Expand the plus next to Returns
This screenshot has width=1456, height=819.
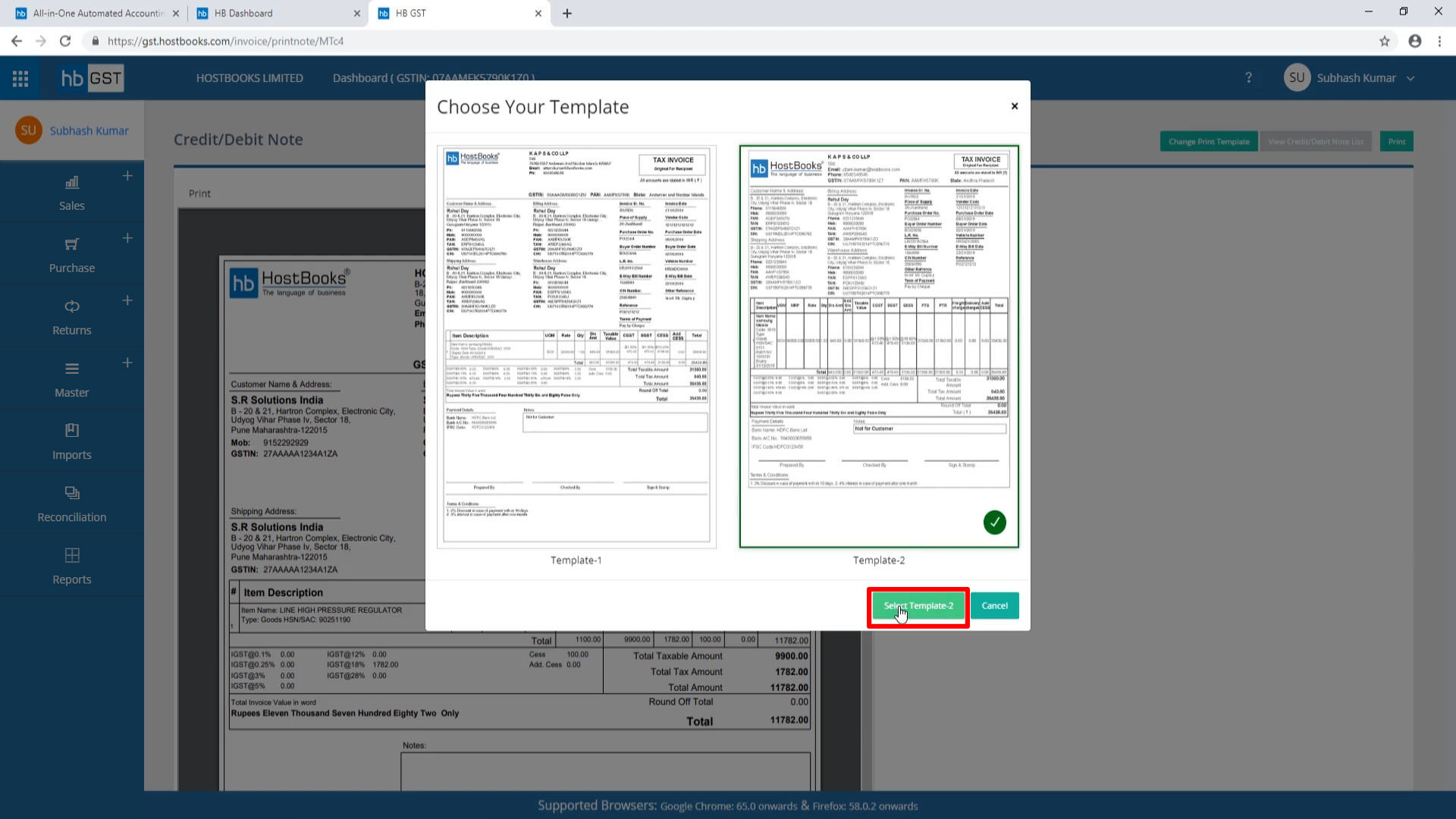tap(127, 300)
